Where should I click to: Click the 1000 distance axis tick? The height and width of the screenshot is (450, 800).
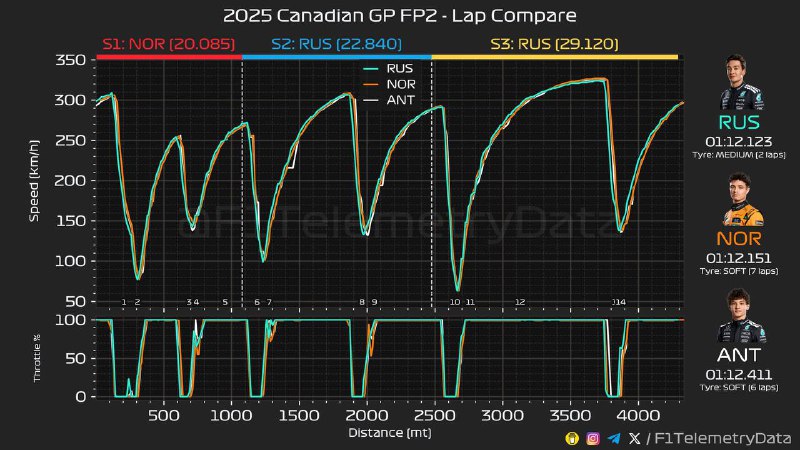[x=232, y=415]
